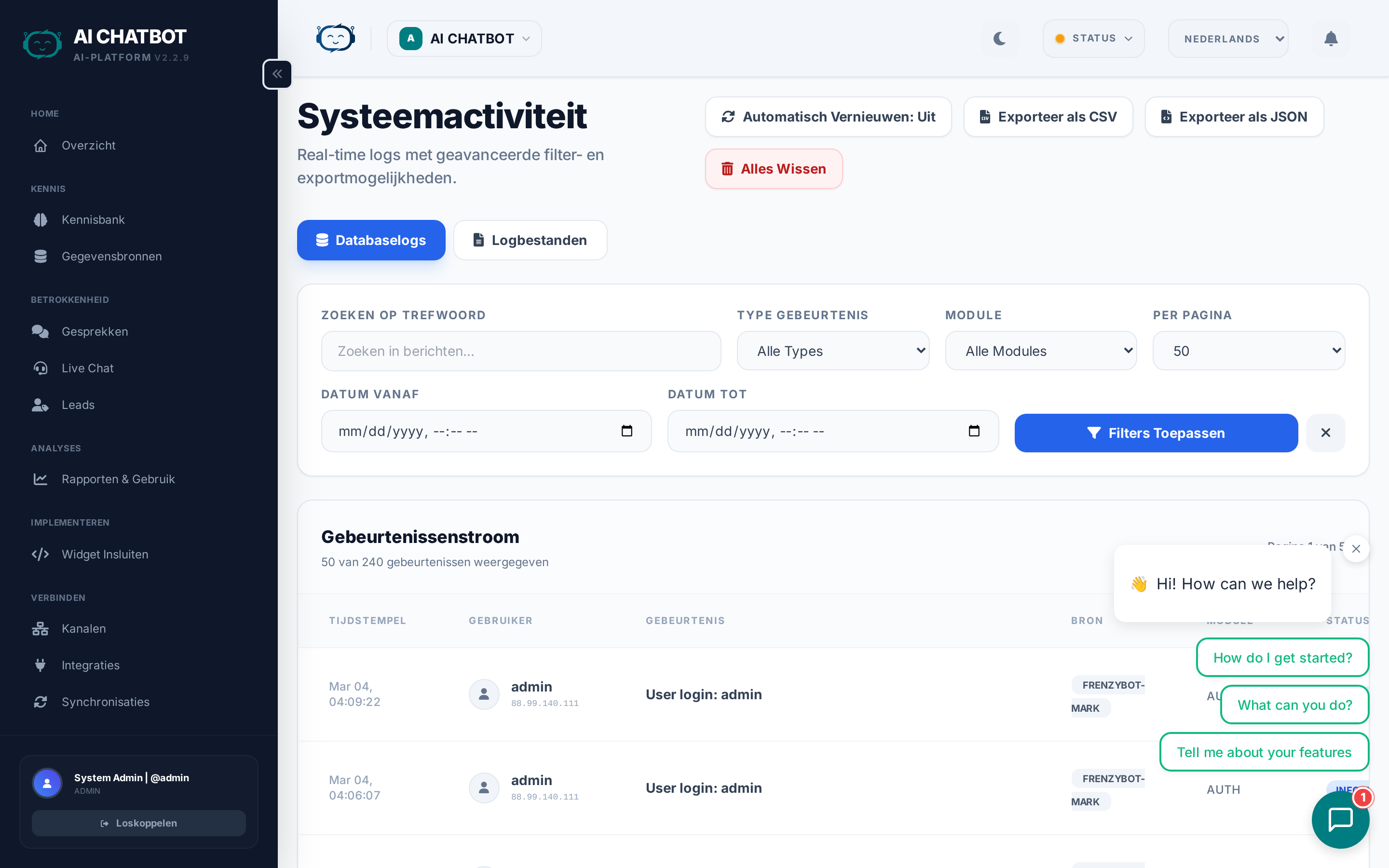Click the notifications bell icon
The width and height of the screenshot is (1389, 868).
coord(1331,39)
